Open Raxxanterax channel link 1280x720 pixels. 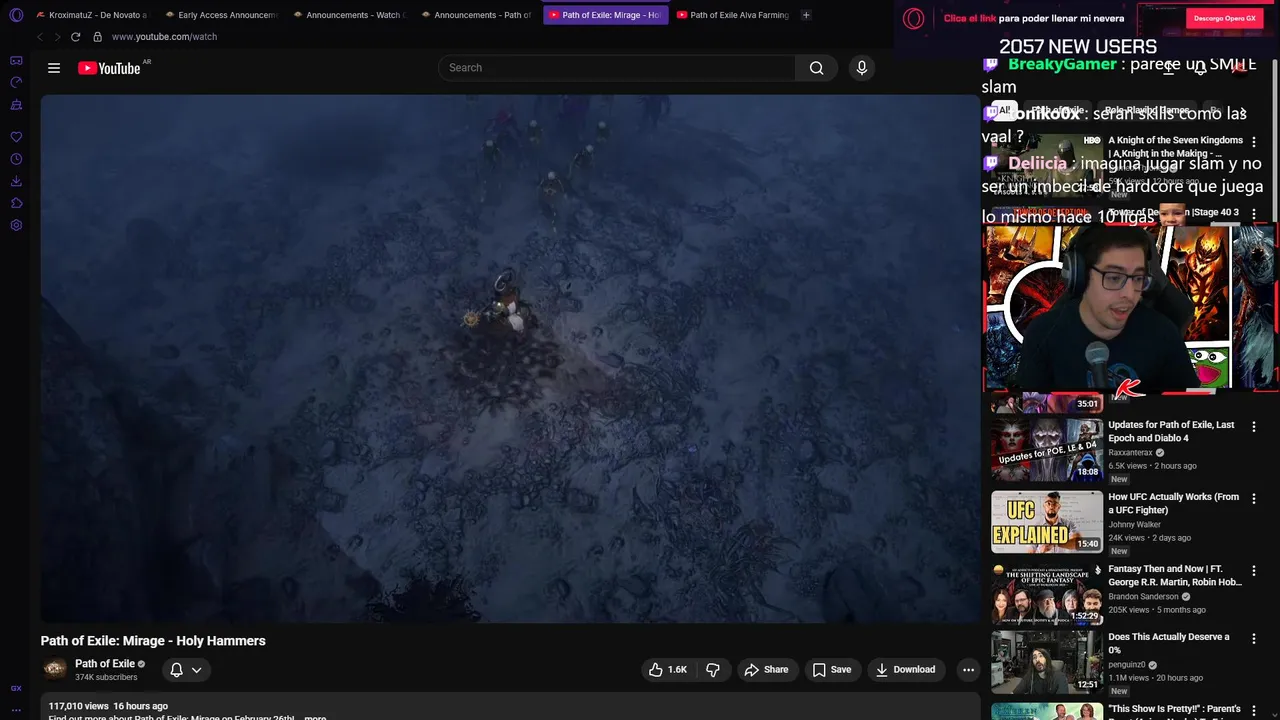[x=1131, y=453]
